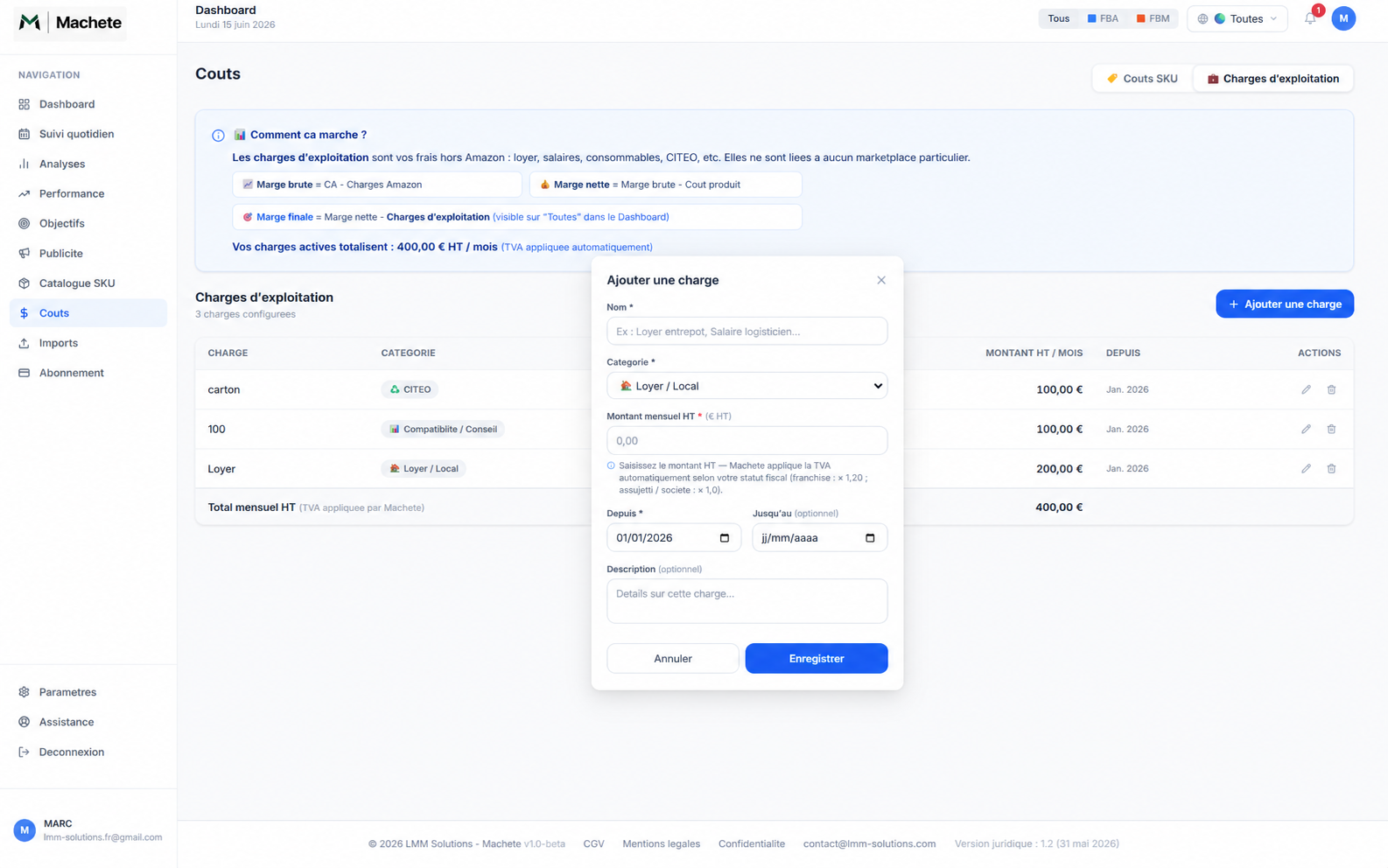Open the Toutes marketplace dropdown
Image resolution: width=1388 pixels, height=868 pixels.
coord(1237,18)
